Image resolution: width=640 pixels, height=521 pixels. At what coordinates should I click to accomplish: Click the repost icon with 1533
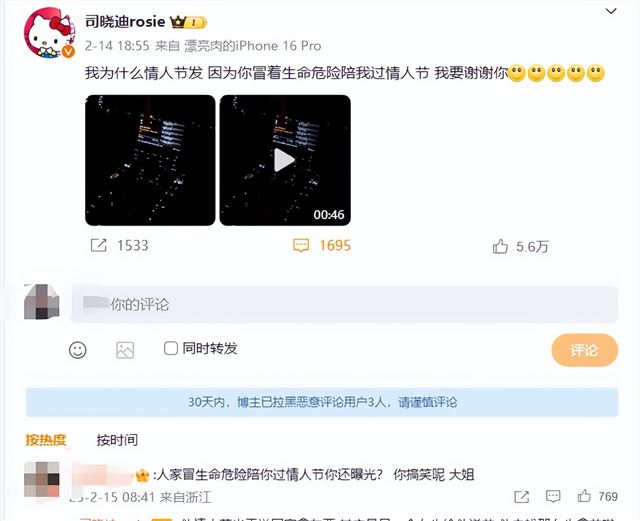[x=98, y=245]
